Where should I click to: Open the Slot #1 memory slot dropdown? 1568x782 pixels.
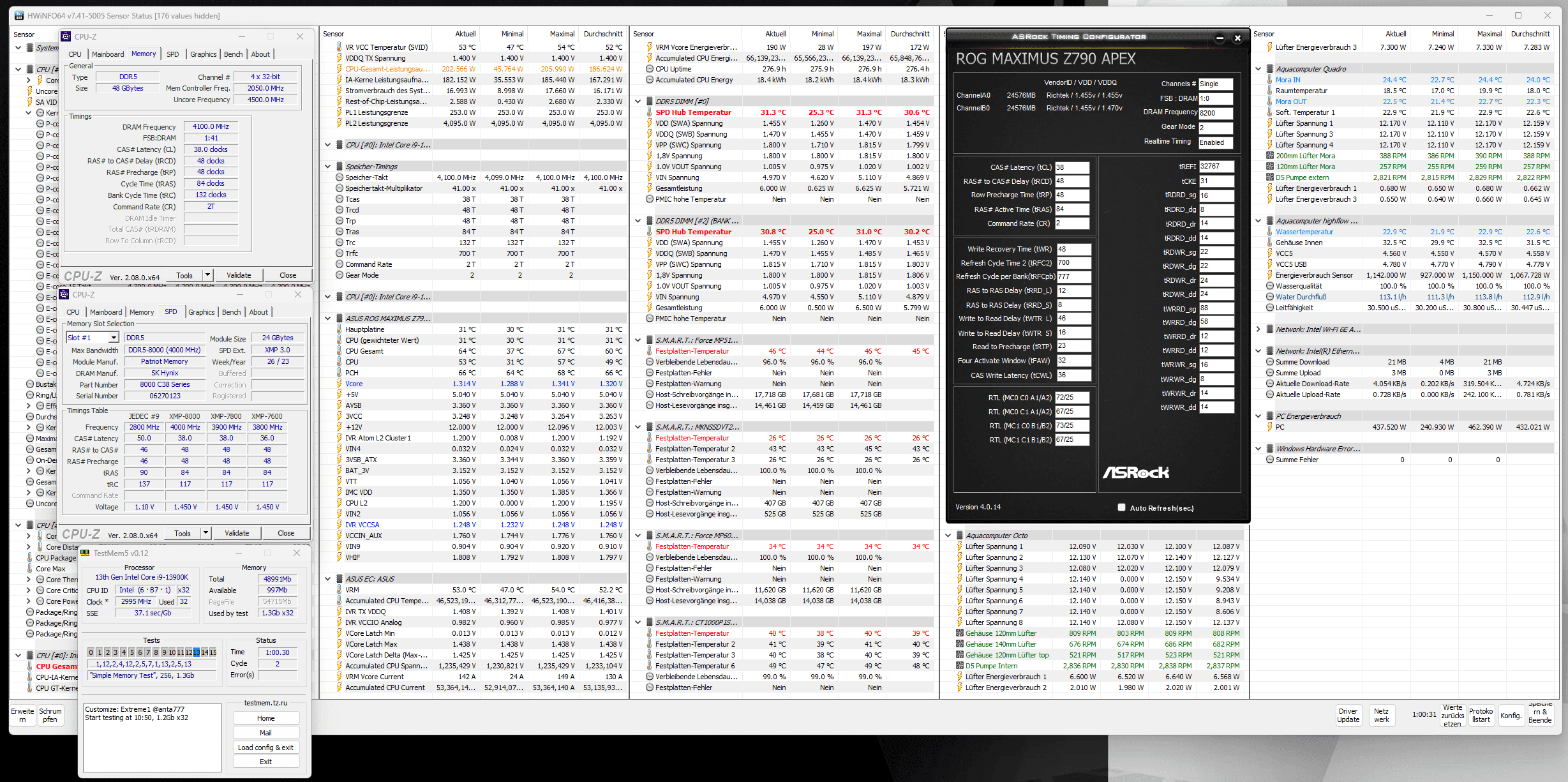pos(114,338)
